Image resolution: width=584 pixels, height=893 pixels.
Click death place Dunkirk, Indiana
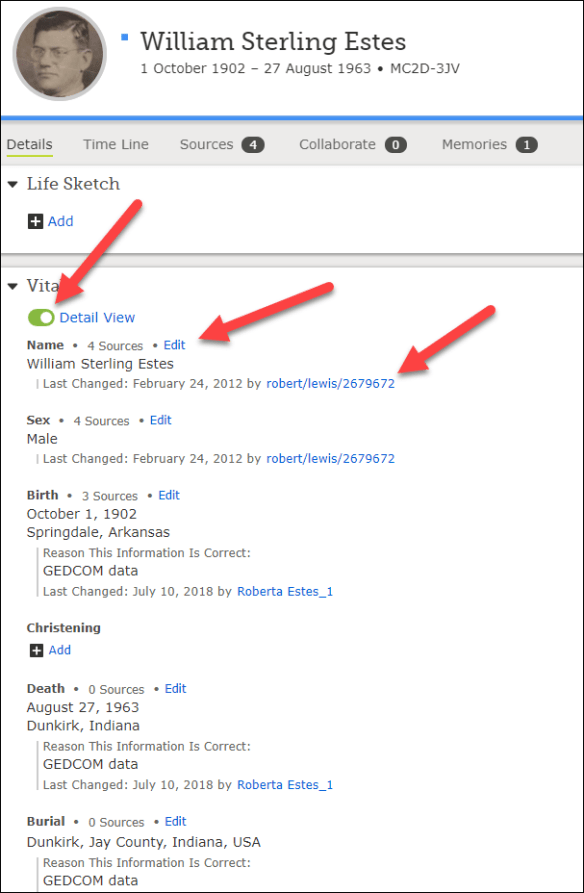click(83, 726)
